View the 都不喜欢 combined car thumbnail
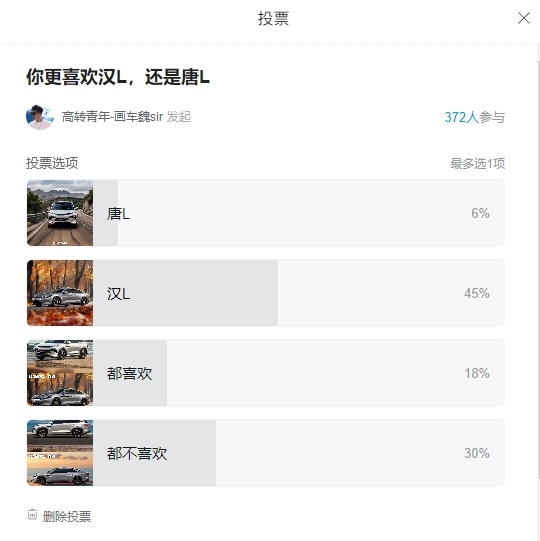This screenshot has height=541, width=540. tap(60, 453)
